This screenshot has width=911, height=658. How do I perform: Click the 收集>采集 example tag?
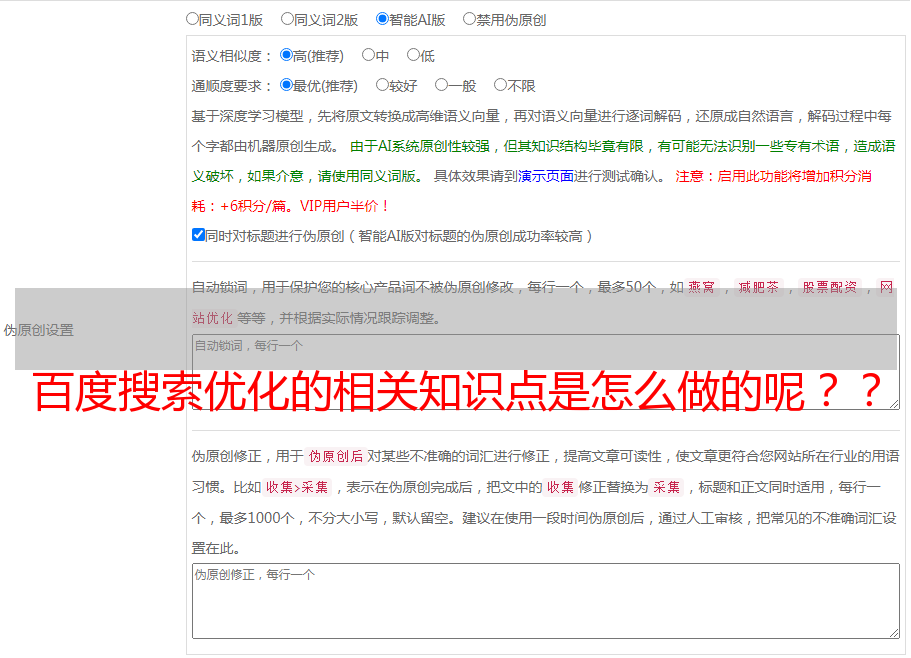297,487
